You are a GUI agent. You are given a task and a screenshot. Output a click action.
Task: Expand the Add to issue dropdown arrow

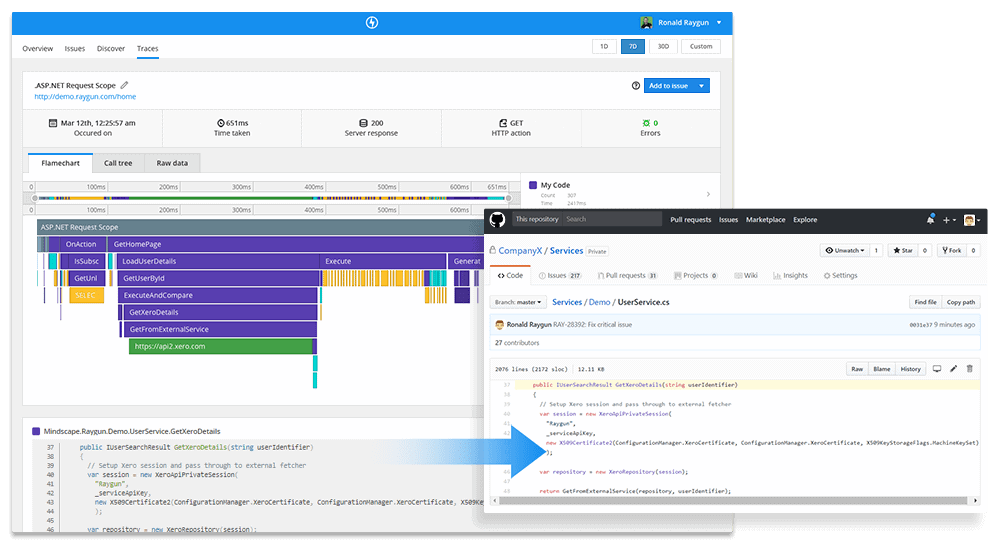pyautogui.click(x=701, y=86)
